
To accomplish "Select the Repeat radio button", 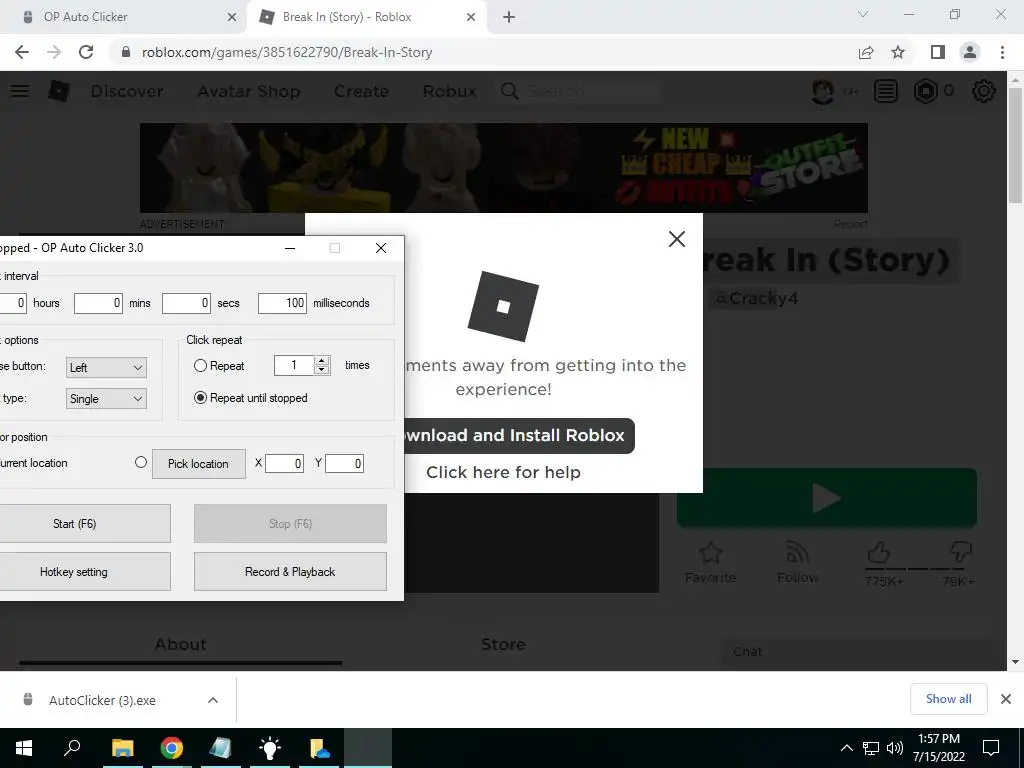I will (200, 366).
